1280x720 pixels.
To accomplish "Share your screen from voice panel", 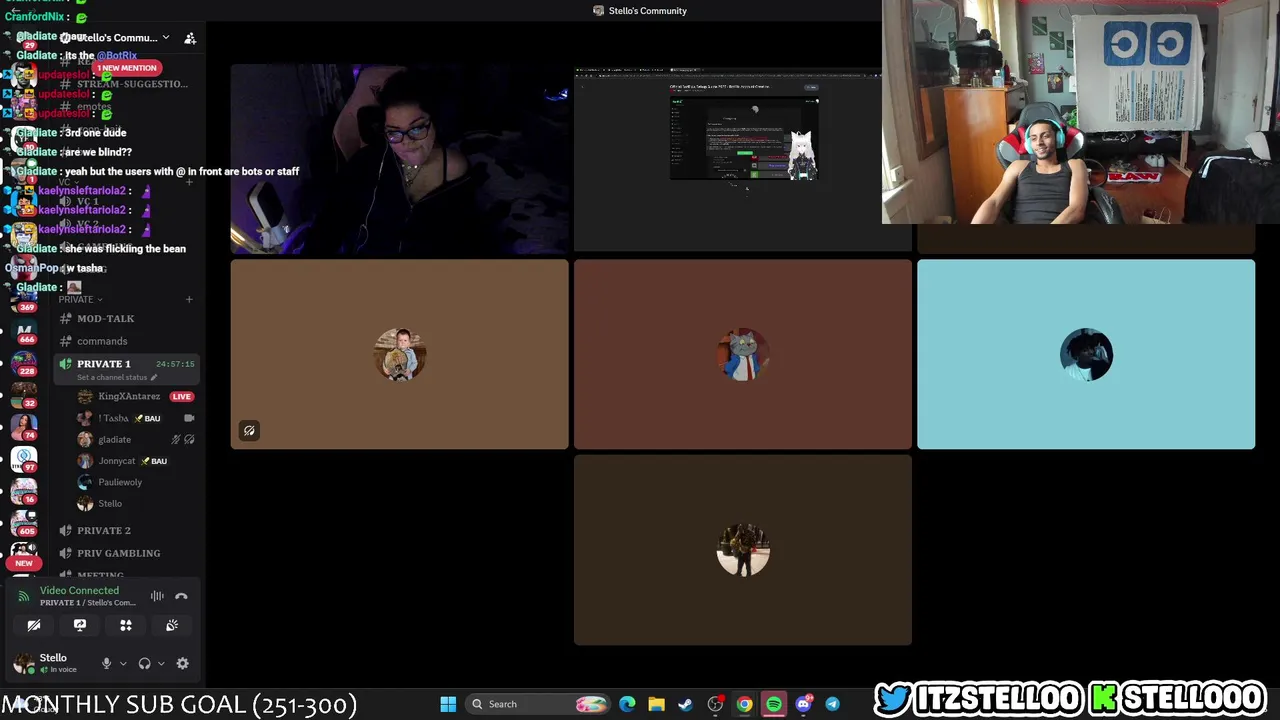I will pos(80,625).
